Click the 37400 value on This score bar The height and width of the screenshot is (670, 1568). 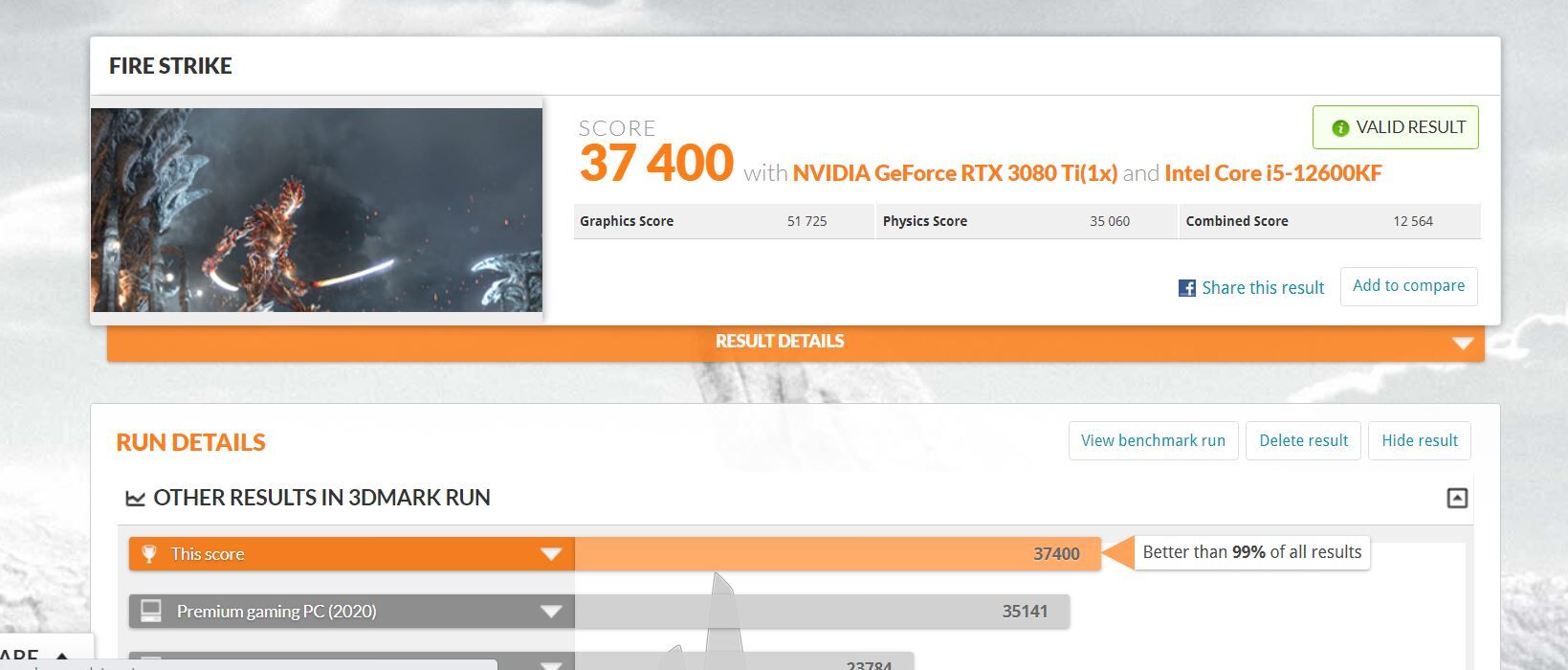[1056, 554]
